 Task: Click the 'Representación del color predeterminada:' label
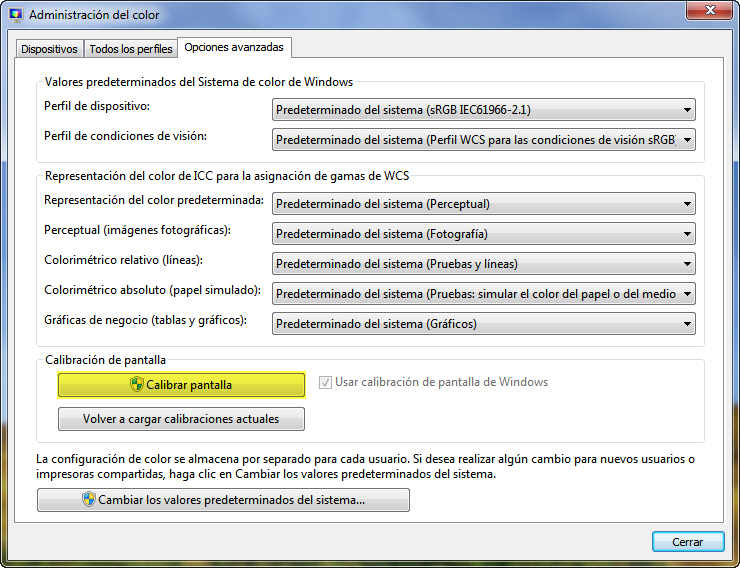point(154,200)
